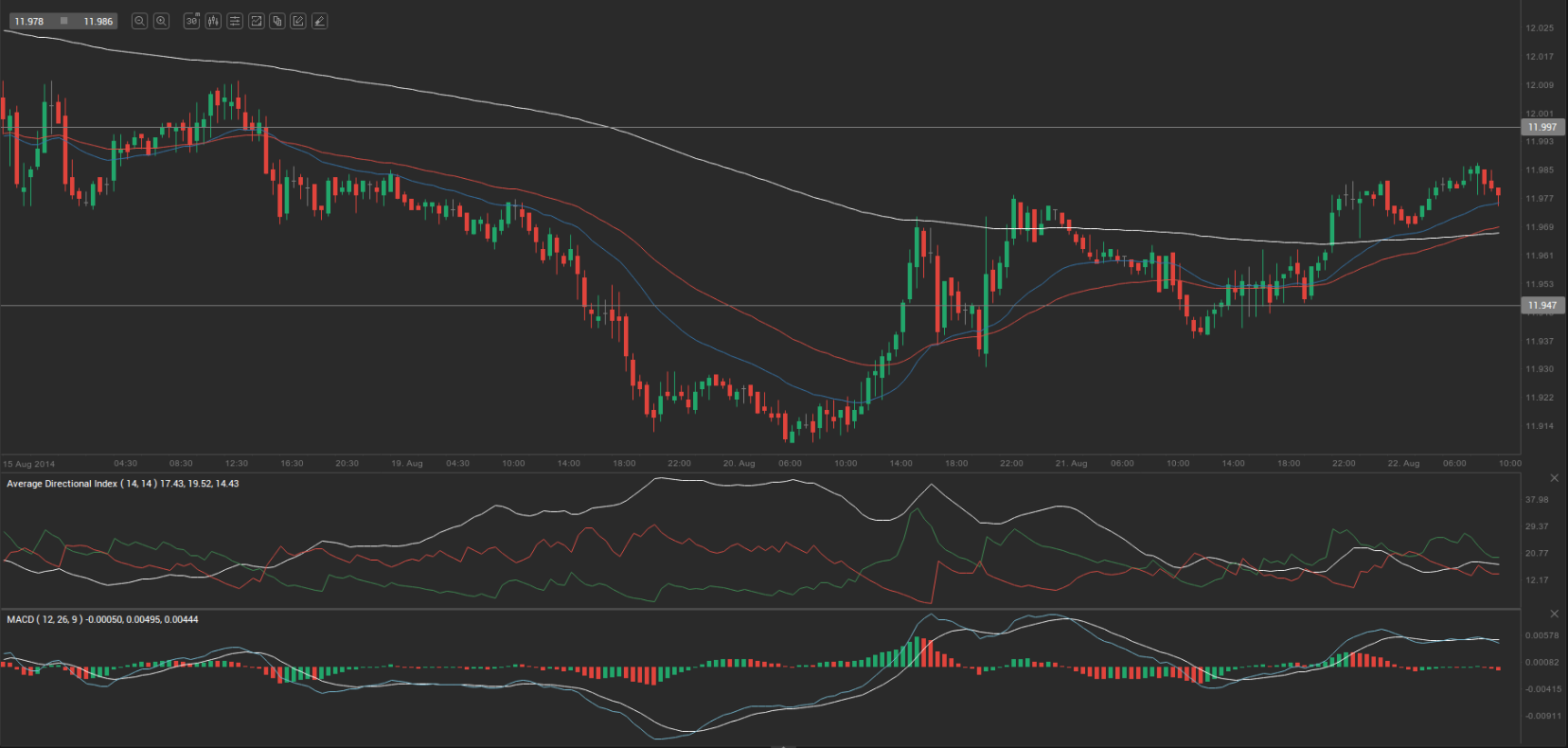Open the 30 minute timeframe dropdown

[191, 21]
